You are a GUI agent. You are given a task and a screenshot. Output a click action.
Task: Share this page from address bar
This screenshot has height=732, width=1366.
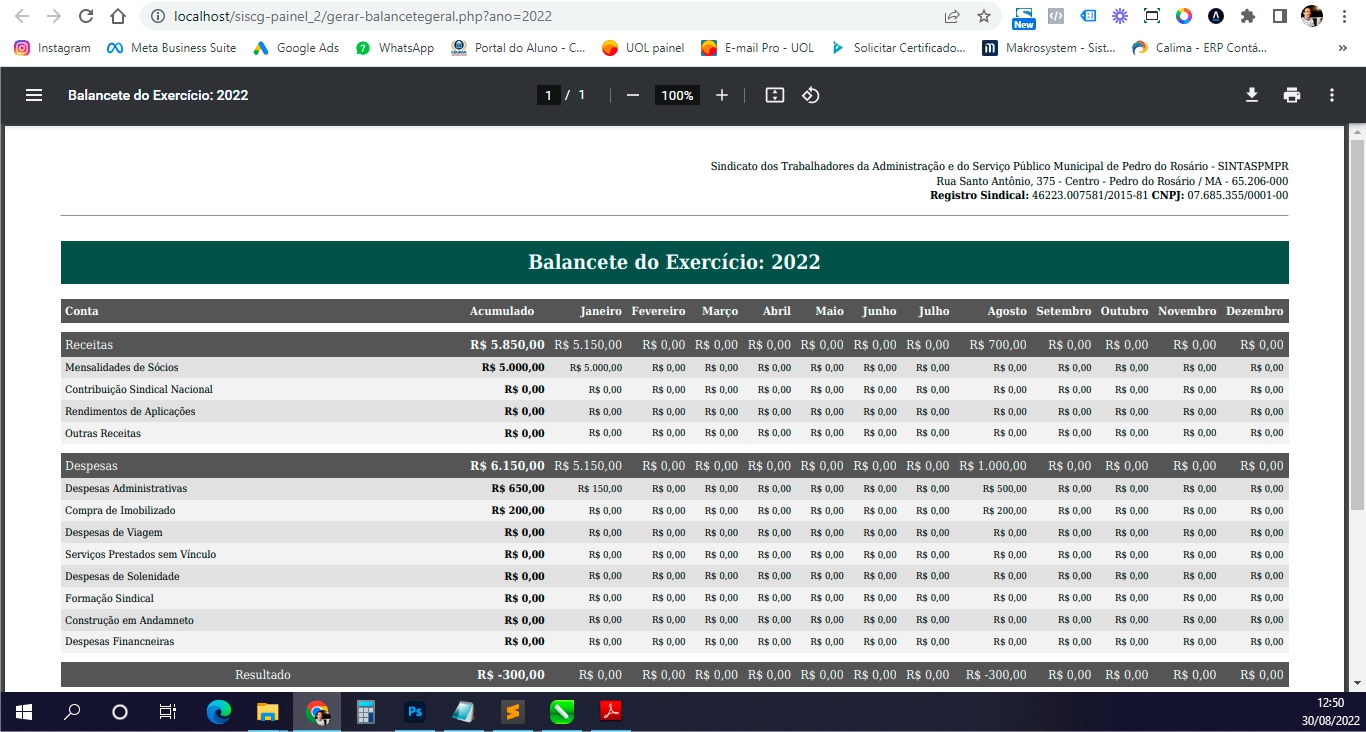[952, 16]
